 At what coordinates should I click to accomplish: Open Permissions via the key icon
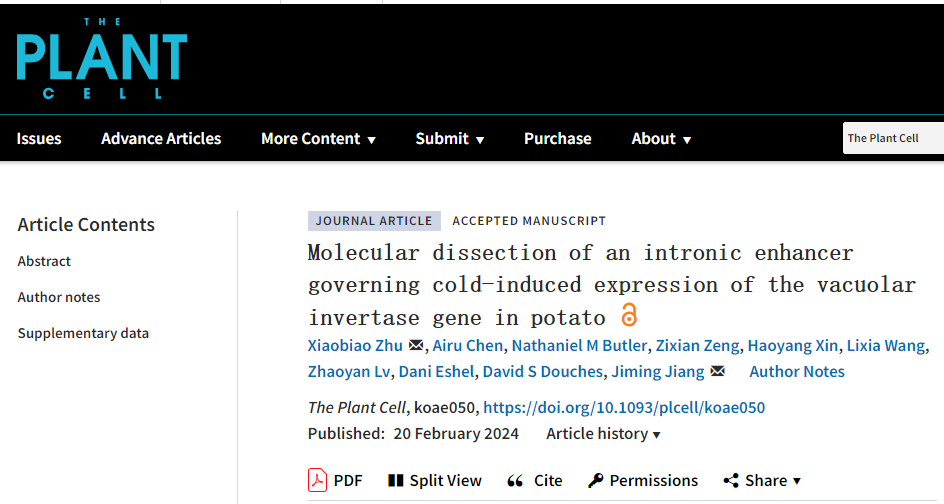(x=596, y=481)
